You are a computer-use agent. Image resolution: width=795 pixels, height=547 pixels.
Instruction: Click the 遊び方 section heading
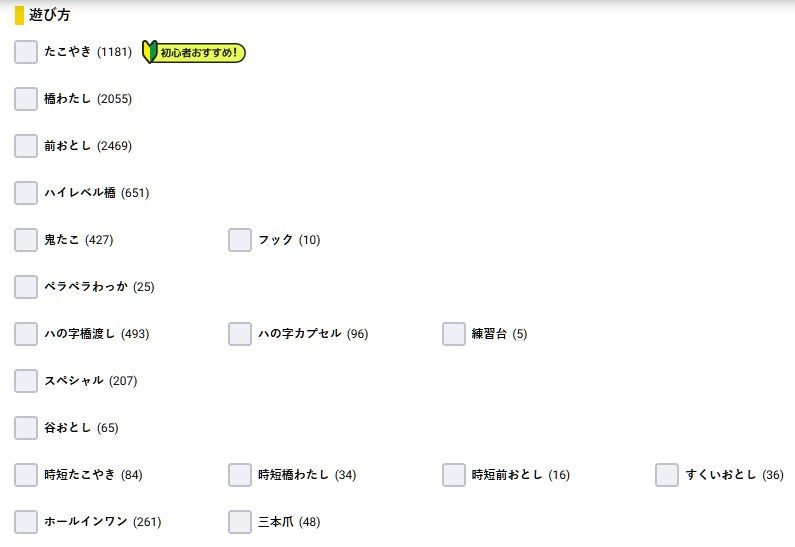pyautogui.click(x=49, y=15)
